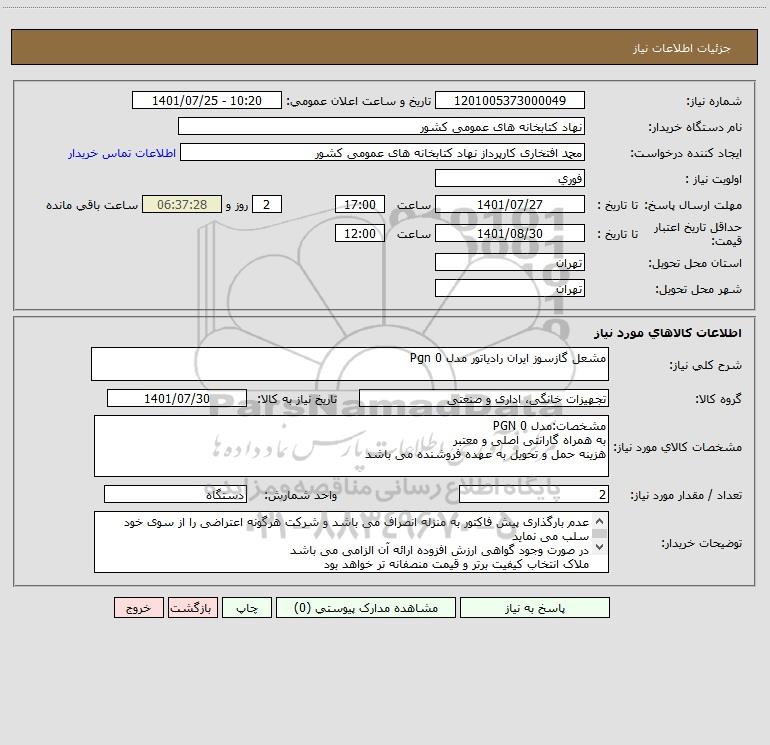This screenshot has width=770, height=745.
Task: Click the priority field showing 'فوری'
Action: pyautogui.click(x=510, y=179)
